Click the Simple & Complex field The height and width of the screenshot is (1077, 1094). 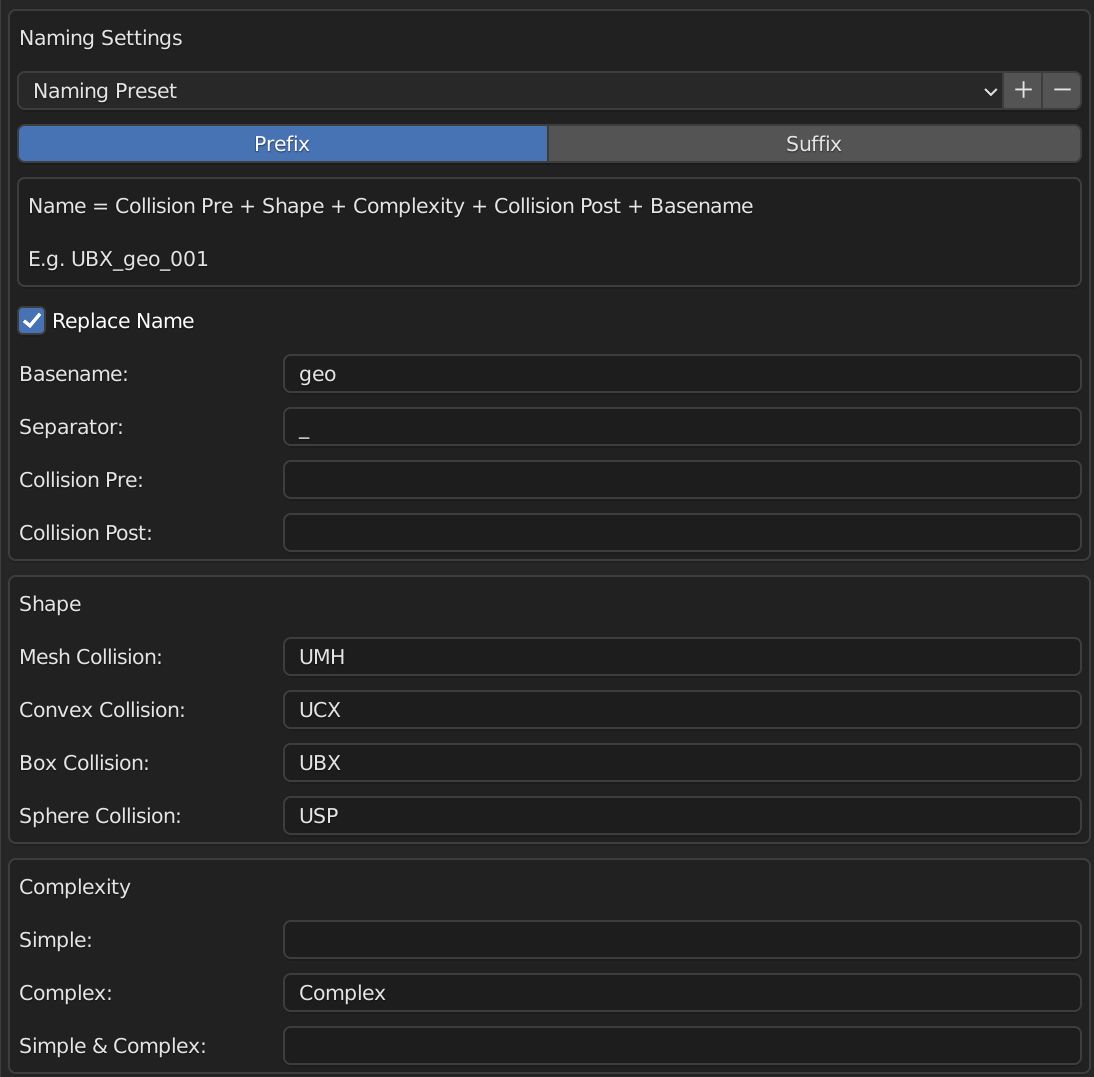click(682, 1045)
